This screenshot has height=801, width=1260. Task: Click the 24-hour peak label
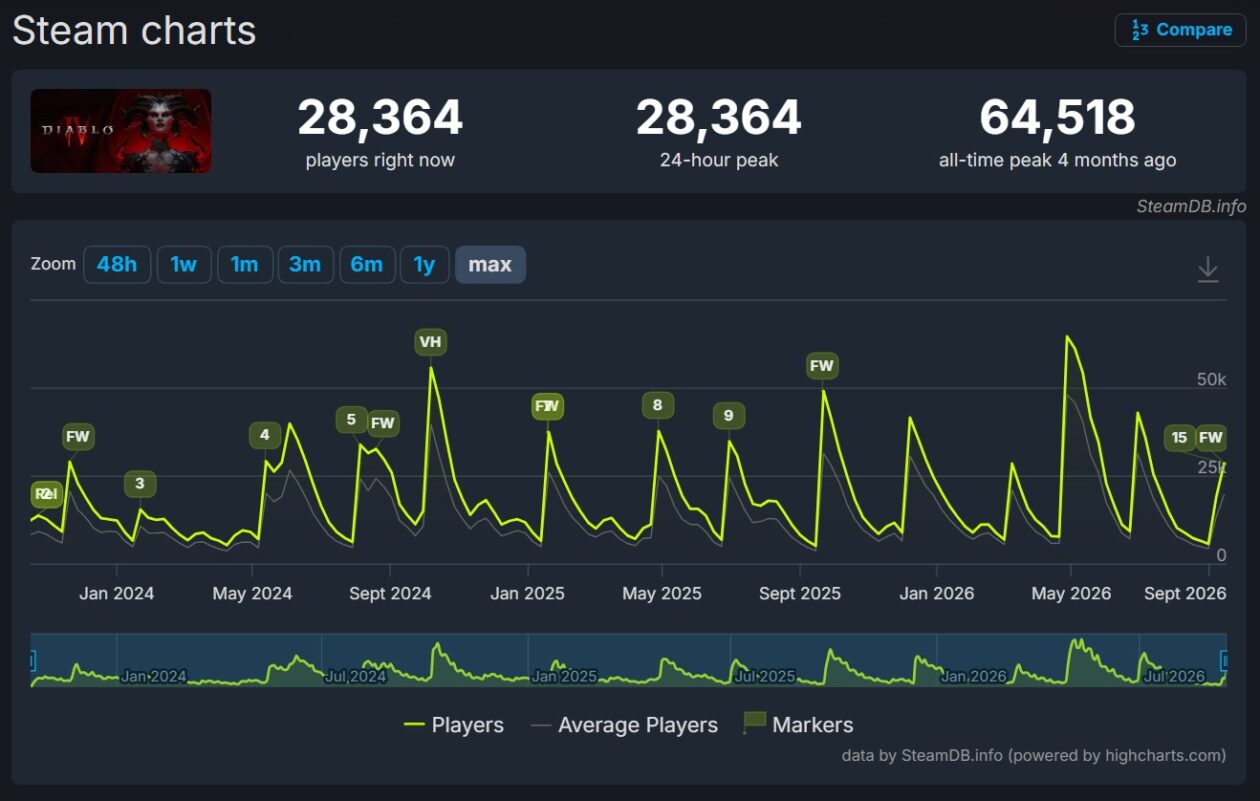click(x=719, y=160)
